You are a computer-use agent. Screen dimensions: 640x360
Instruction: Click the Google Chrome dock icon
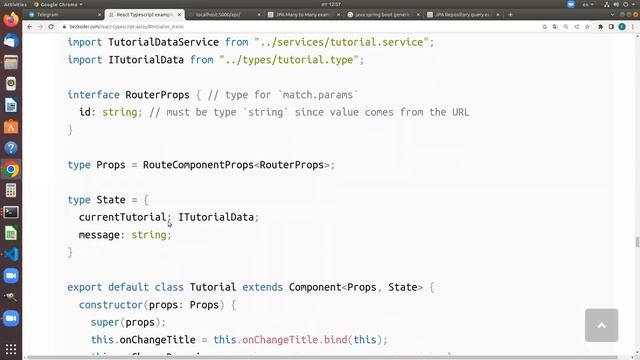11,169
